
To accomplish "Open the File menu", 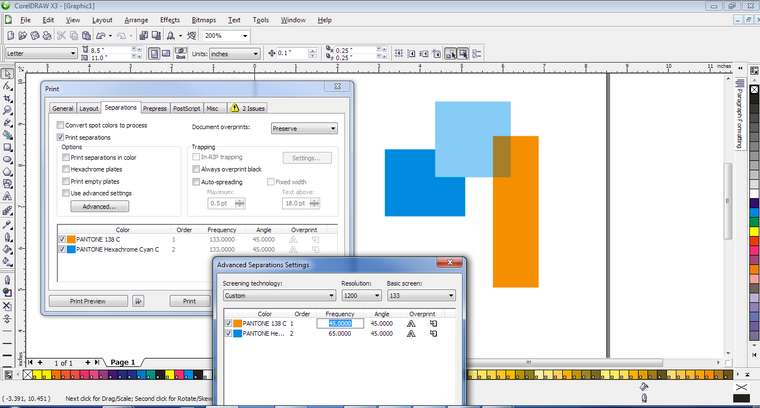I will 25,20.
